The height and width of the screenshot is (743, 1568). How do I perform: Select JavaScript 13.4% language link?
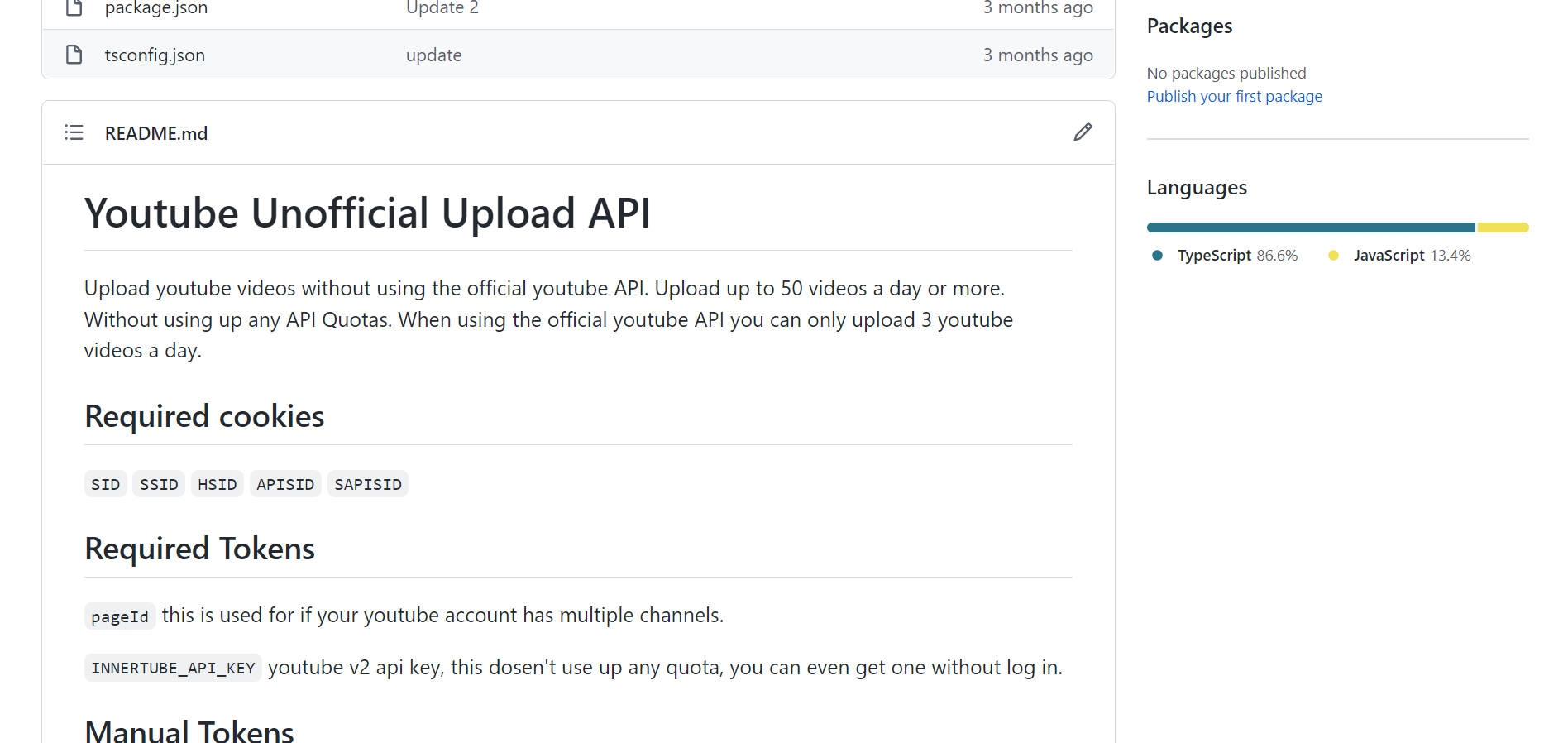coord(1399,256)
